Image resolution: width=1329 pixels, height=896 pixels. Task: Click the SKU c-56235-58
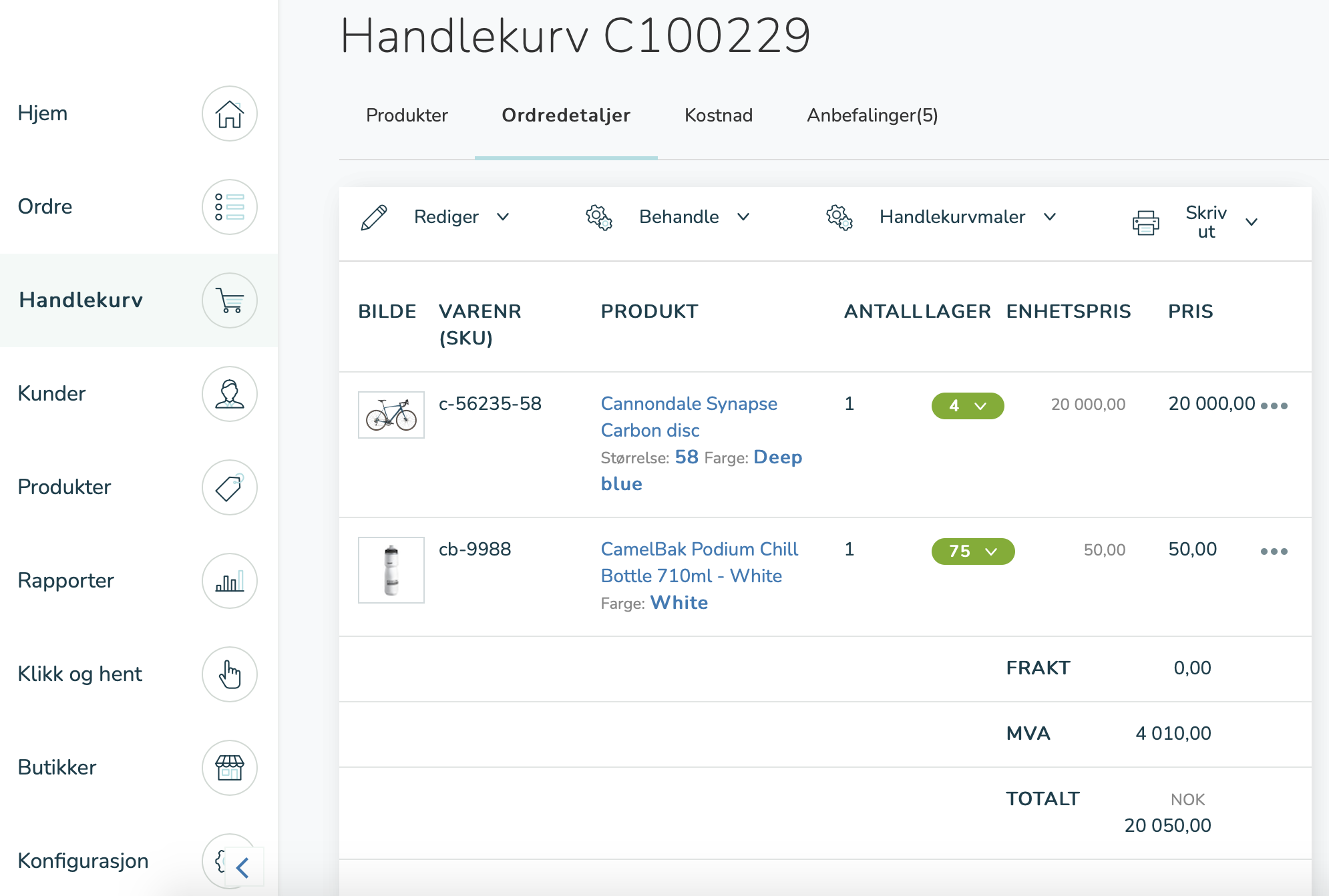coord(490,404)
